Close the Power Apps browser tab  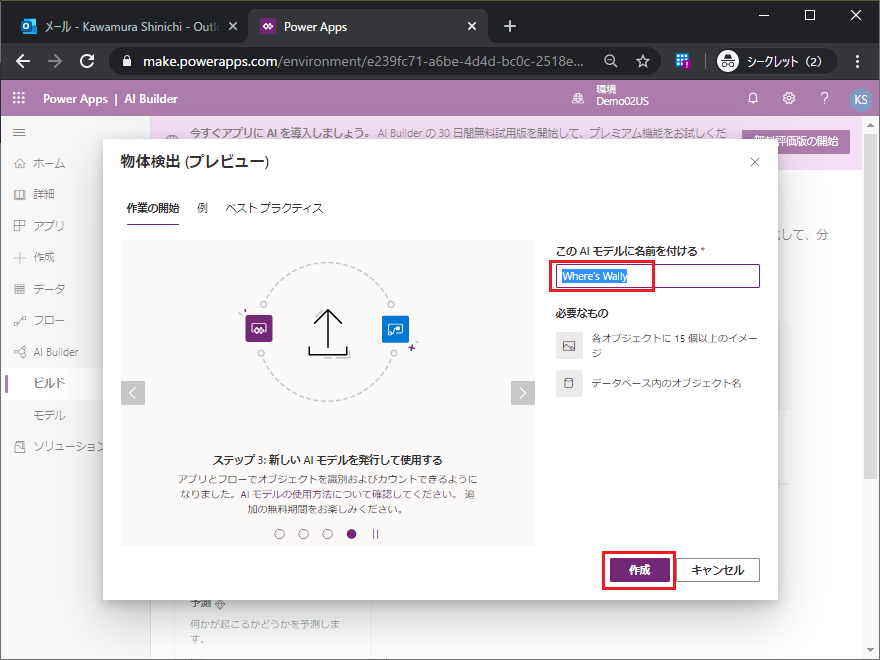472,26
